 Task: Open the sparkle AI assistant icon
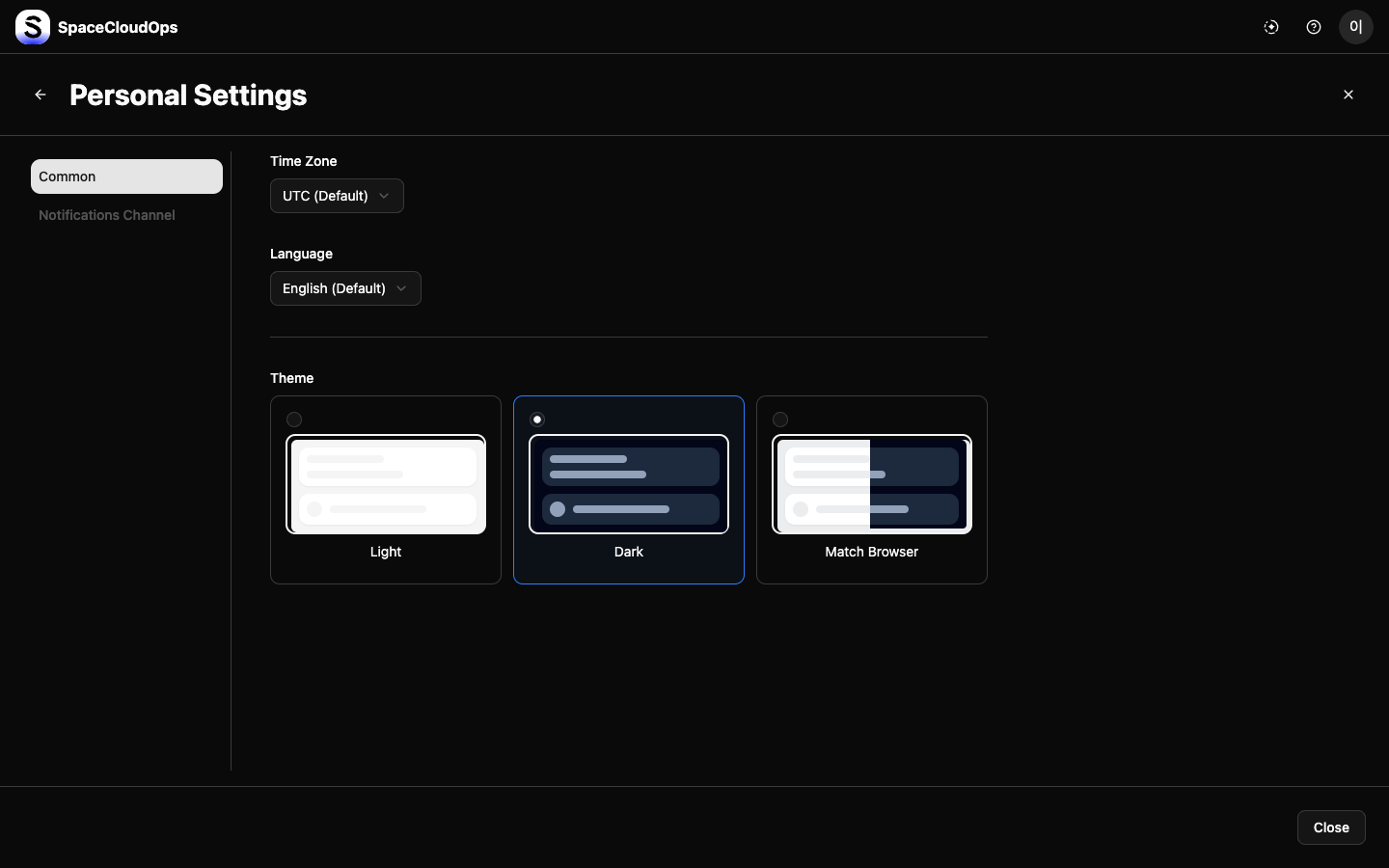(x=1271, y=27)
